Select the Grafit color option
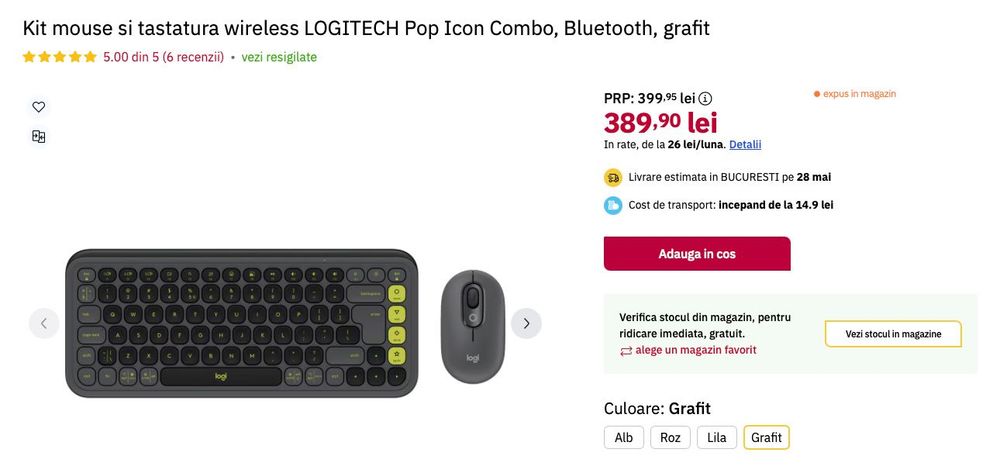Screen dimensions: 1000x467 click(767, 438)
